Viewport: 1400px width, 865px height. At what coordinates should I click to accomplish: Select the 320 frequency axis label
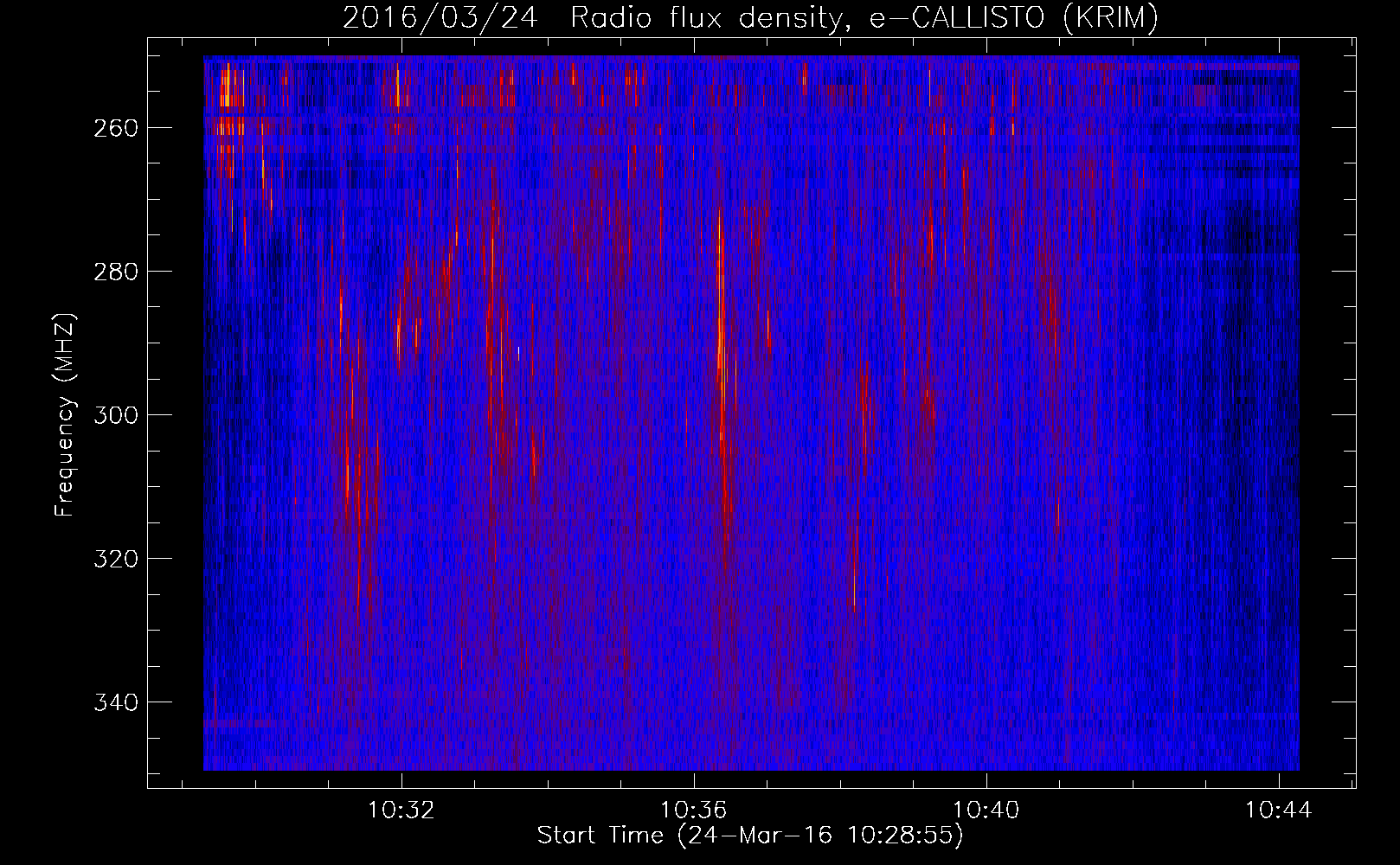click(x=115, y=559)
